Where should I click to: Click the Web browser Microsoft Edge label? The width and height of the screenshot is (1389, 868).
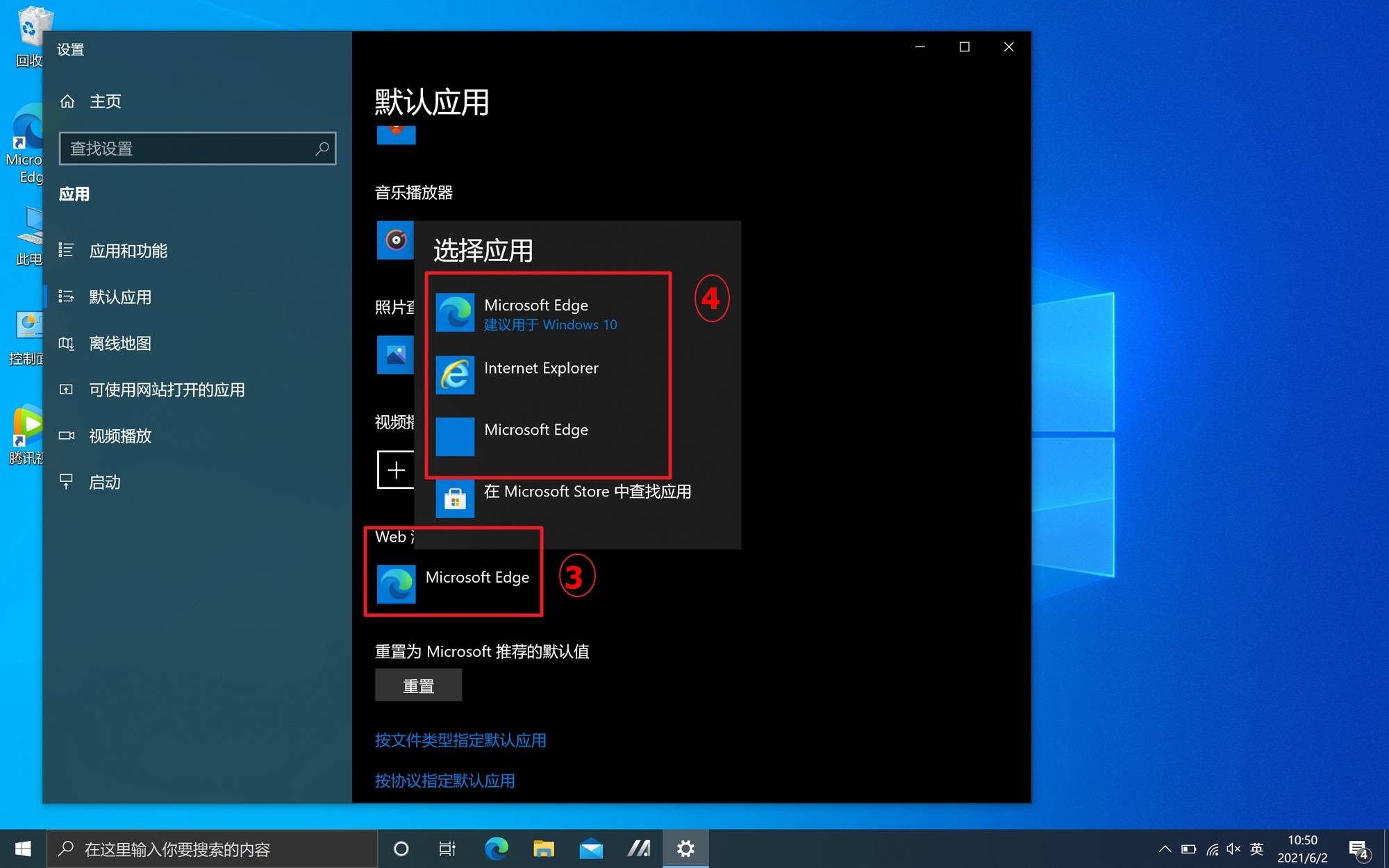477,578
